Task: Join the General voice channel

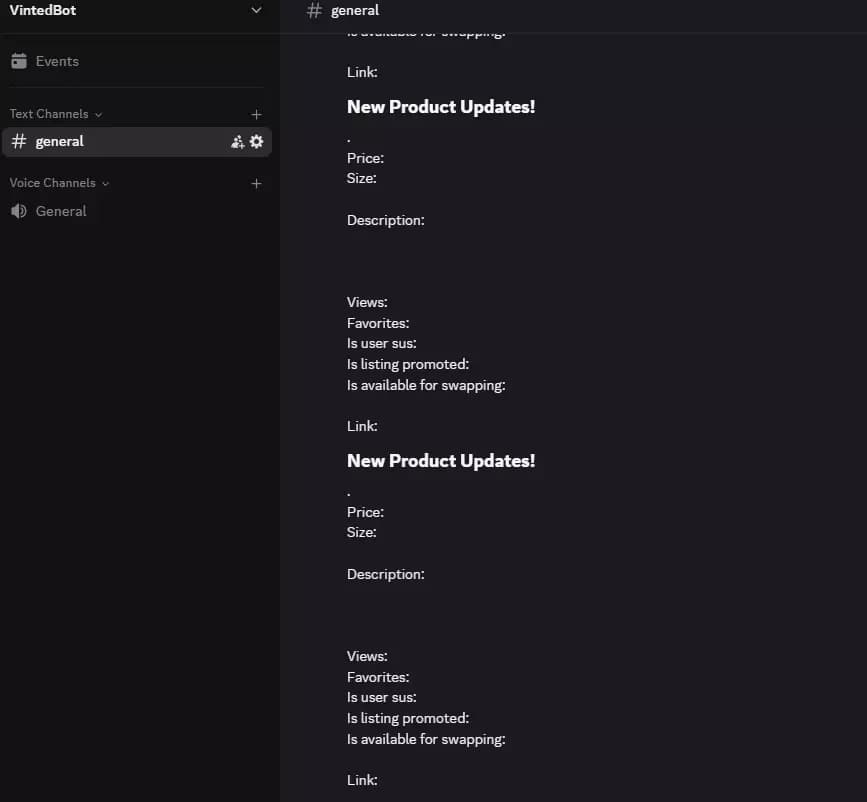Action: (x=137, y=211)
